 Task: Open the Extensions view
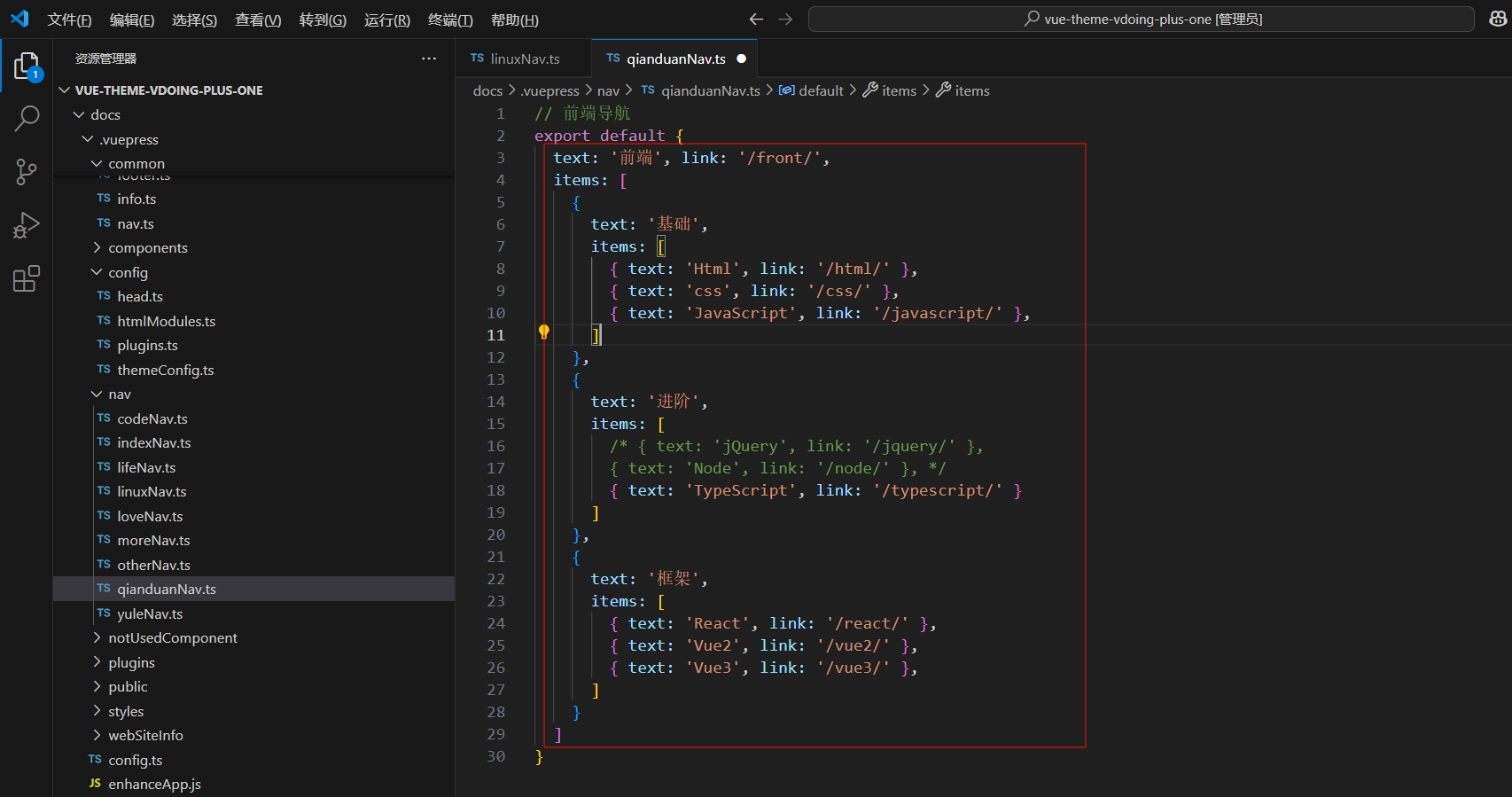pos(27,278)
